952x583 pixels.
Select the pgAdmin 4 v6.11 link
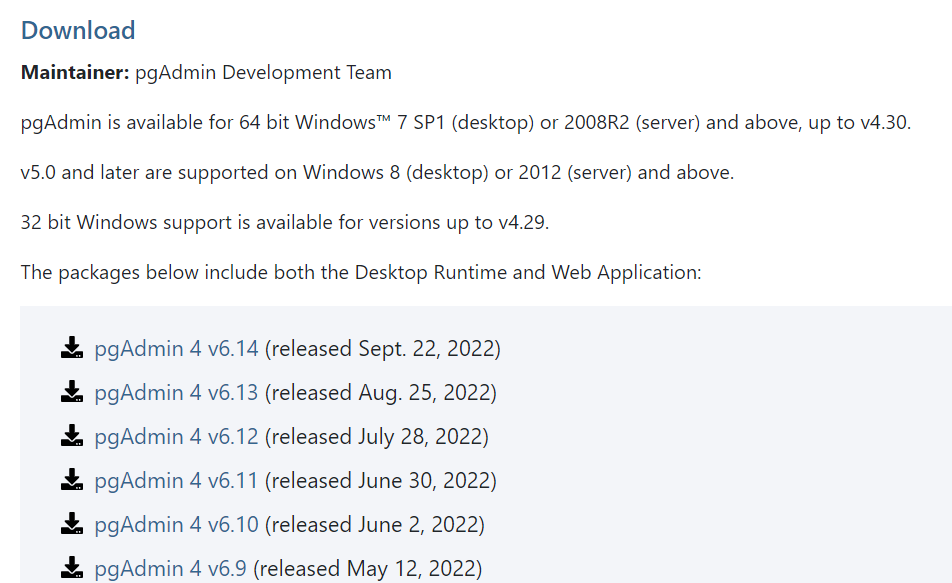coord(176,481)
